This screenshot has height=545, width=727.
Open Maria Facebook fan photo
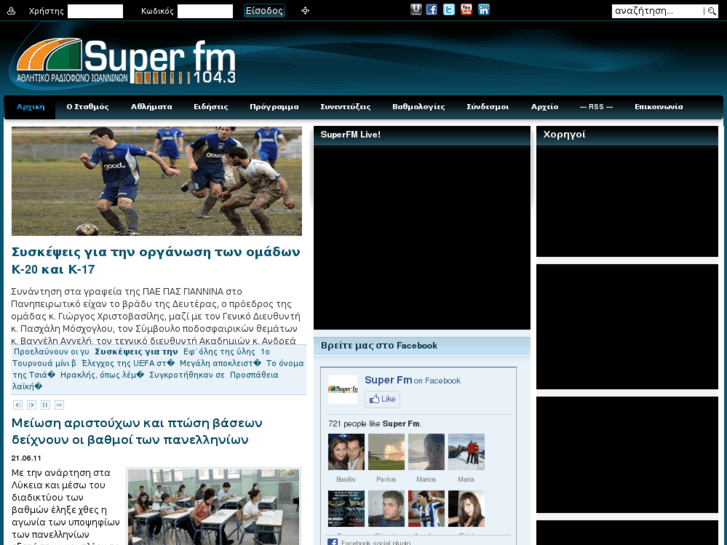click(466, 452)
